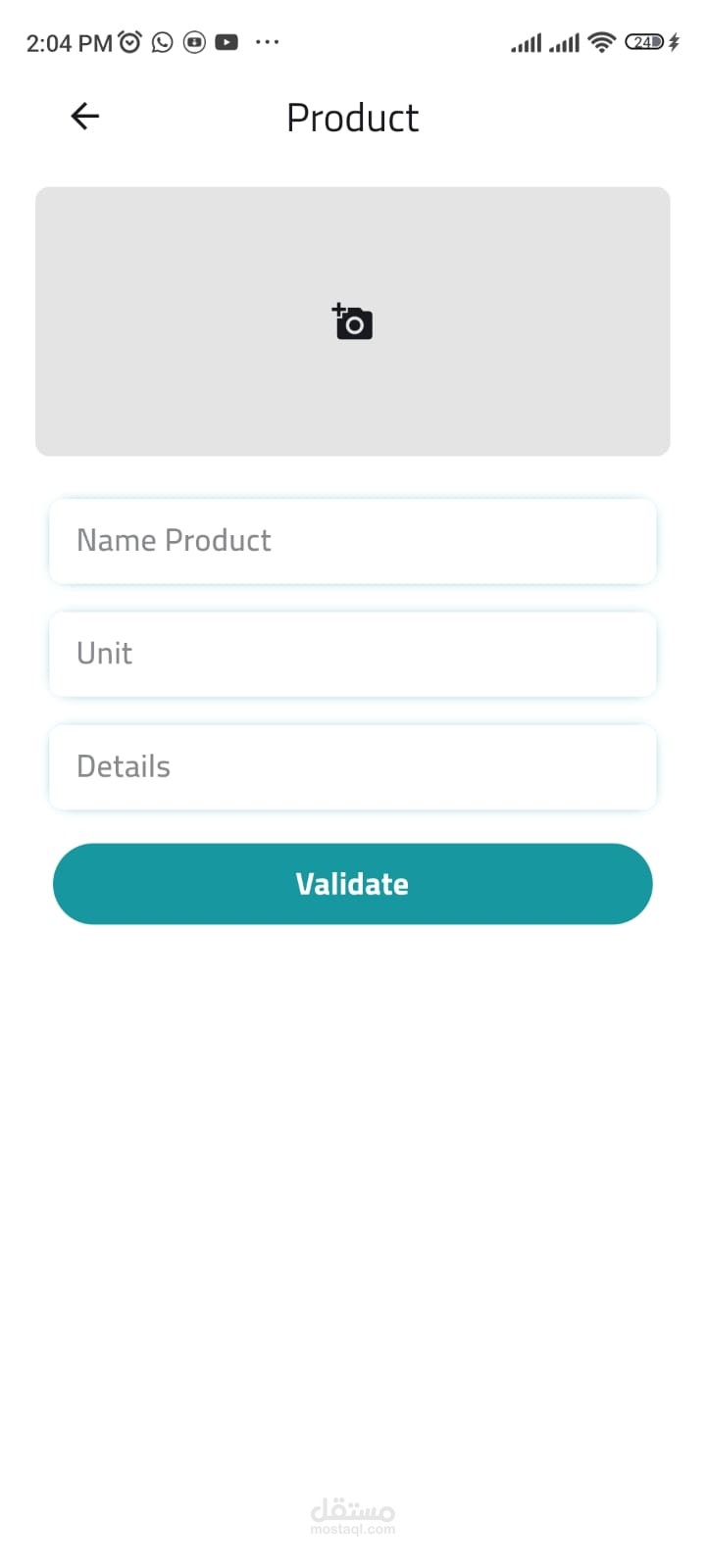Viewport: 706px width, 1568px height.
Task: Click the round icon between WhatsApp and YouTube
Action: (x=195, y=42)
